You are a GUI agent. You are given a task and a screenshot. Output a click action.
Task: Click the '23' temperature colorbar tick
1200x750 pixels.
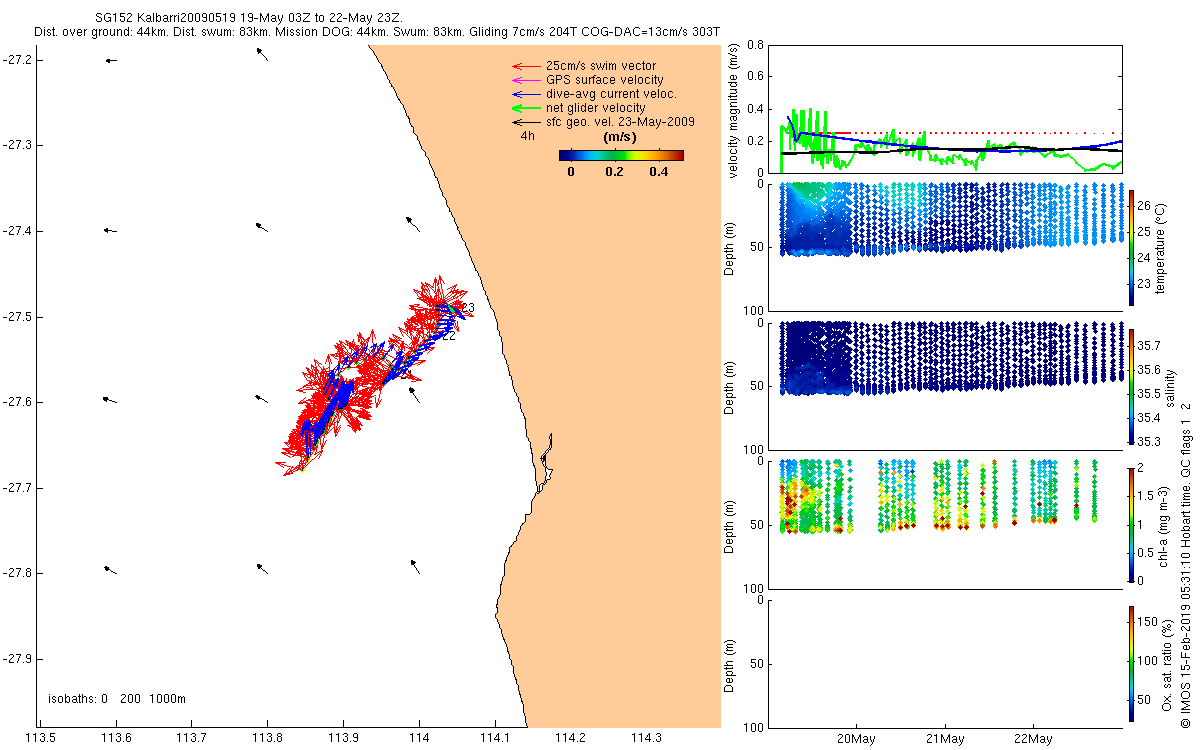1144,283
